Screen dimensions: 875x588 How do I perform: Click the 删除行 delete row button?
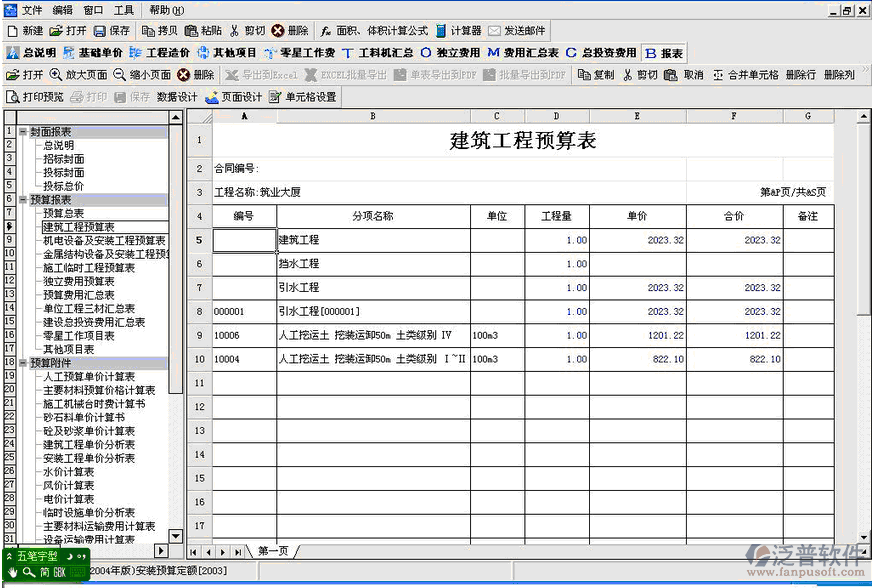click(801, 75)
